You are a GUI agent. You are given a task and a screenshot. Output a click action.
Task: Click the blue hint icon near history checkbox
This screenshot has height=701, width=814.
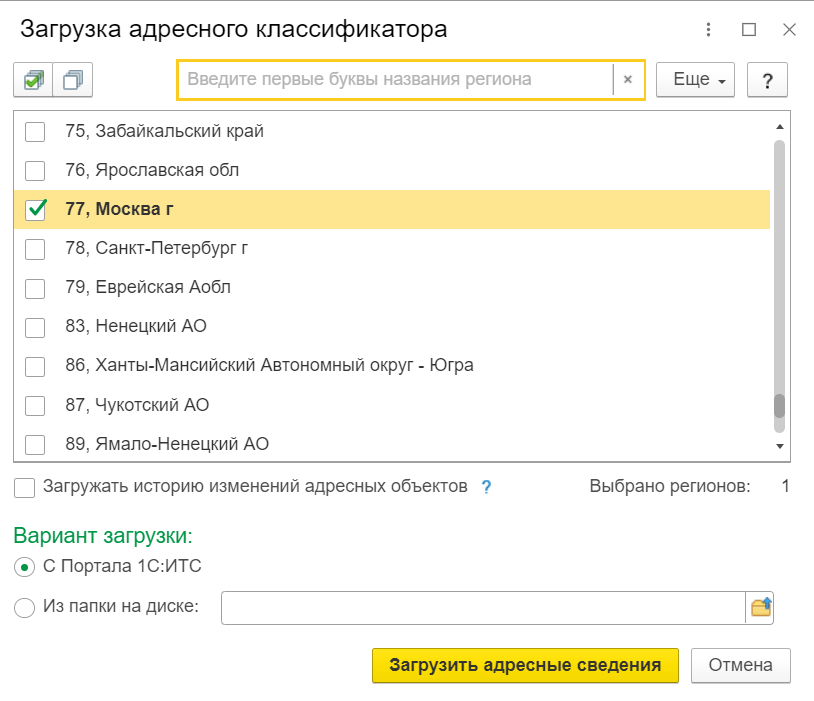click(x=486, y=487)
